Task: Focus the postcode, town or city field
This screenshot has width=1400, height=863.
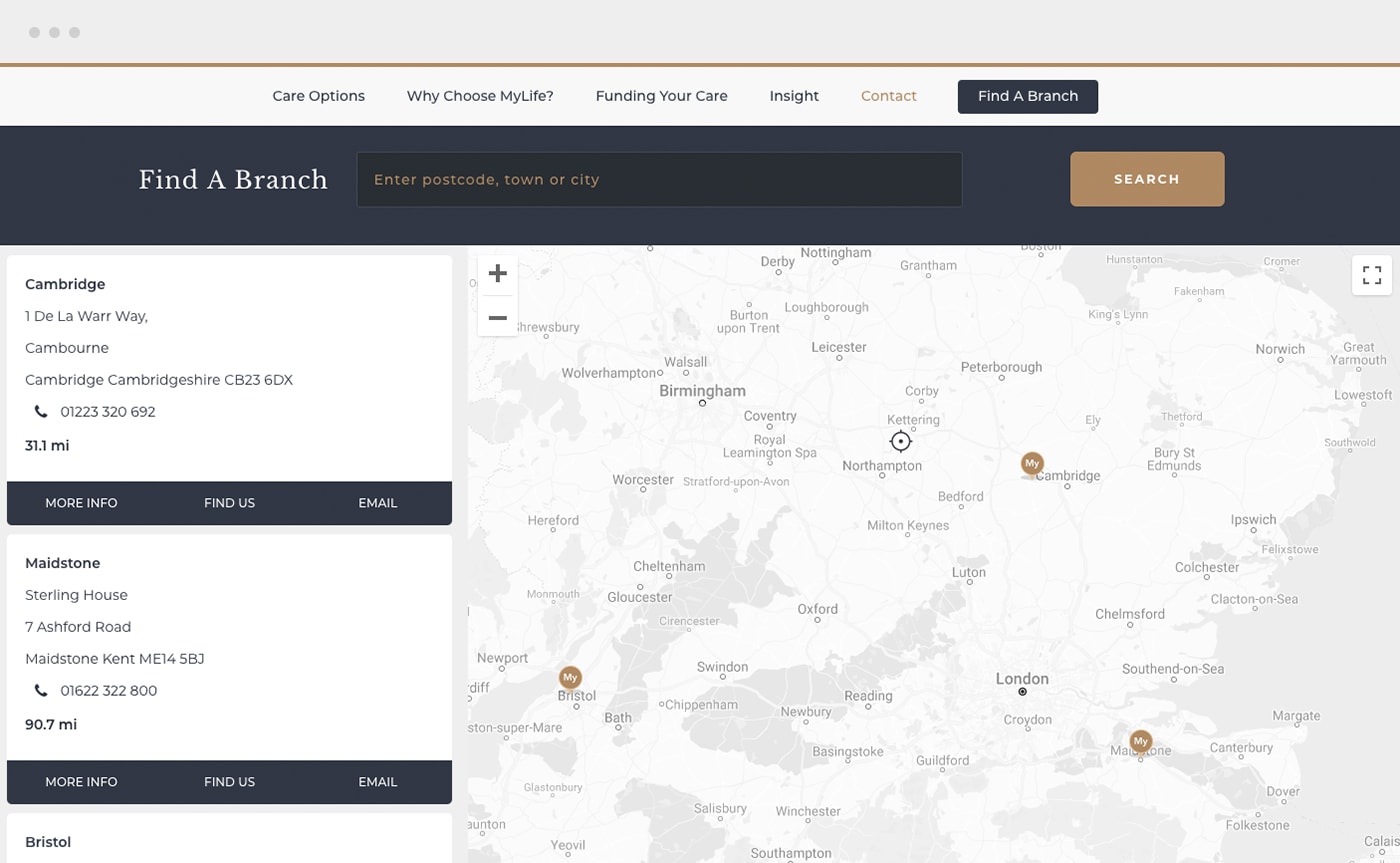Action: pos(659,180)
